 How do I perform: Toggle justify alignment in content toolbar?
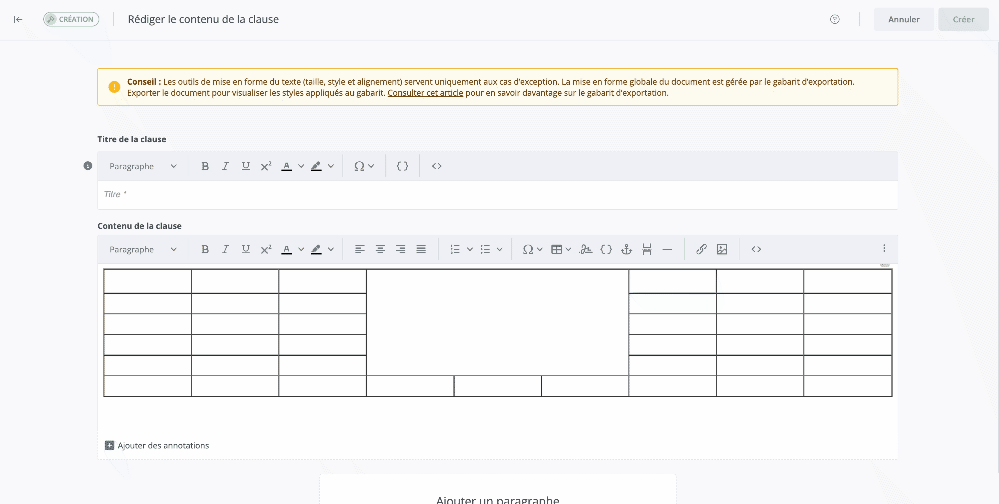(x=421, y=249)
